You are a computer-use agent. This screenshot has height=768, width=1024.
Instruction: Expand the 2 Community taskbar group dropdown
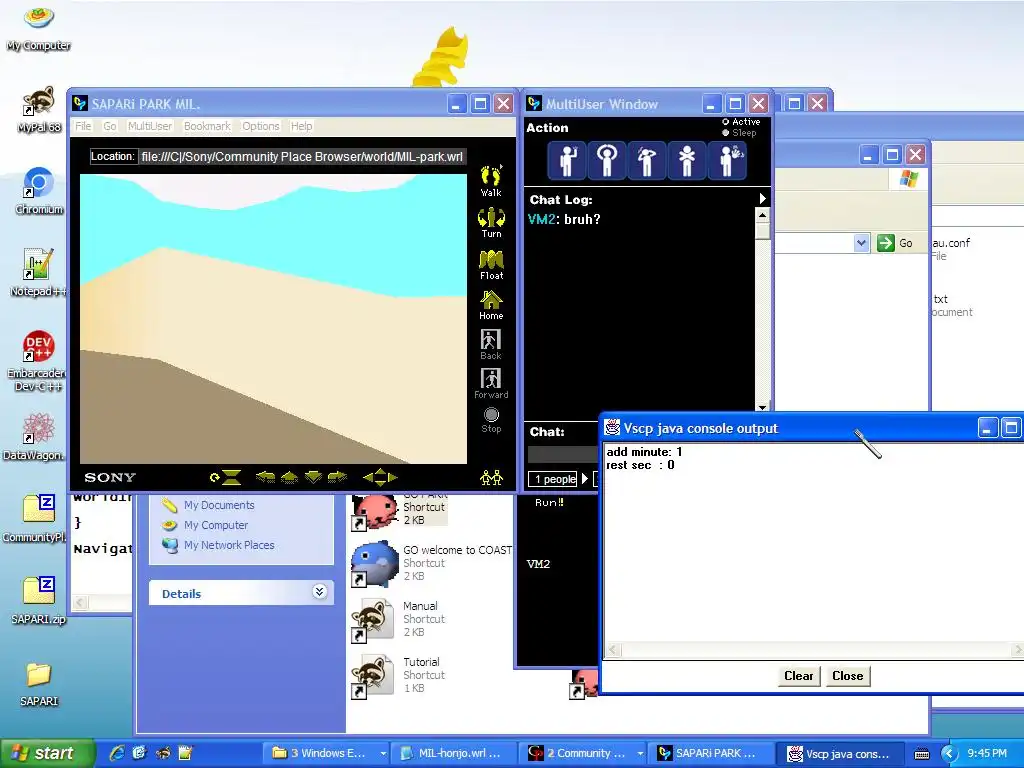click(x=640, y=753)
